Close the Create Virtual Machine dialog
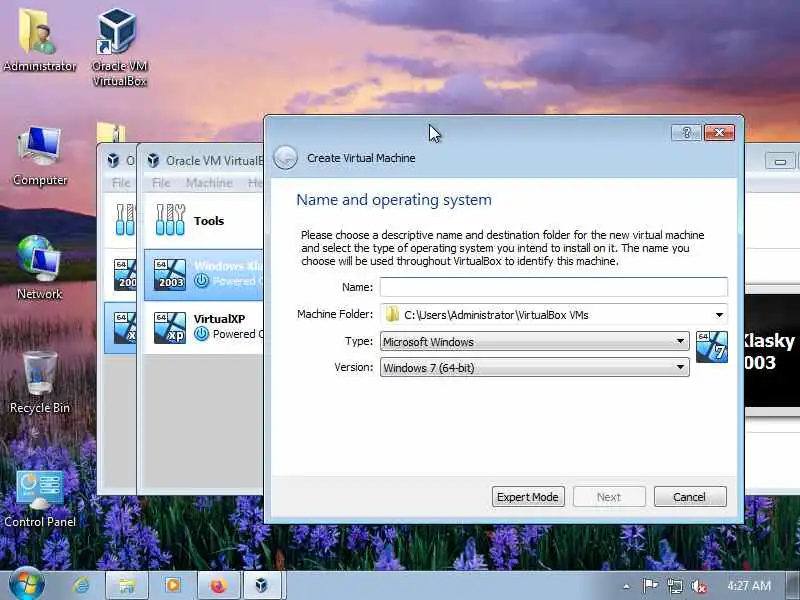800x600 pixels. [719, 133]
